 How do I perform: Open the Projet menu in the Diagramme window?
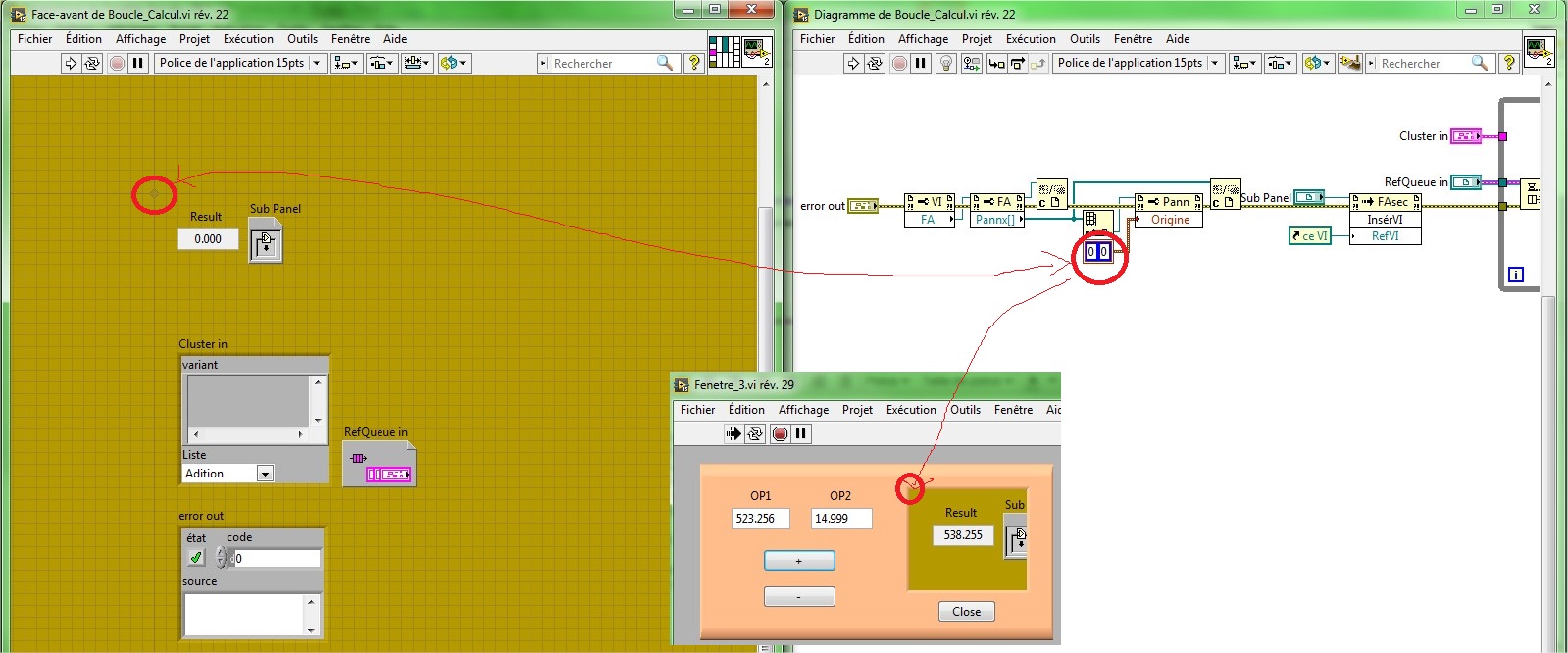click(977, 39)
